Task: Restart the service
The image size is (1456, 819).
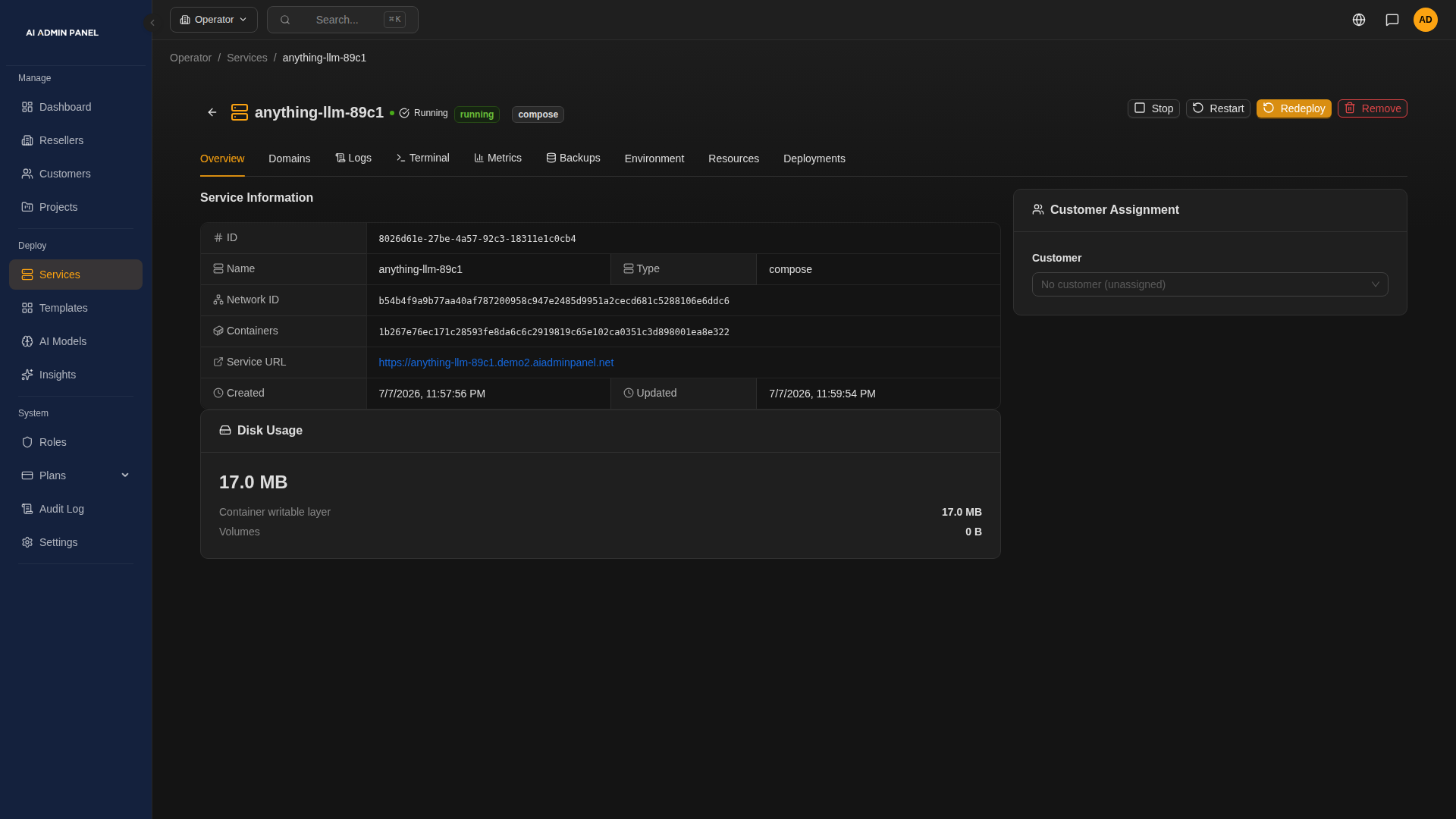Action: click(x=1218, y=108)
